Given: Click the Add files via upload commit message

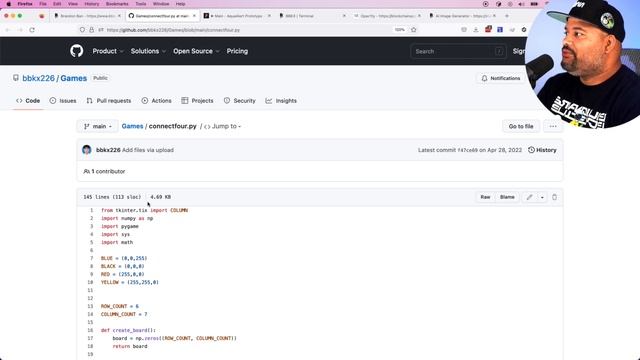Looking at the screenshot, I should [x=148, y=150].
